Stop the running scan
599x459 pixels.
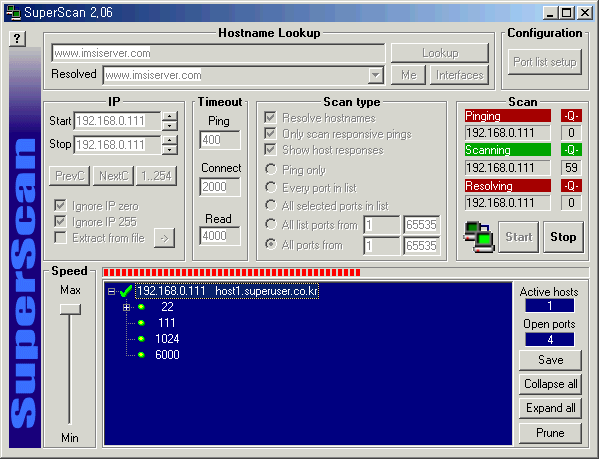pyautogui.click(x=563, y=237)
